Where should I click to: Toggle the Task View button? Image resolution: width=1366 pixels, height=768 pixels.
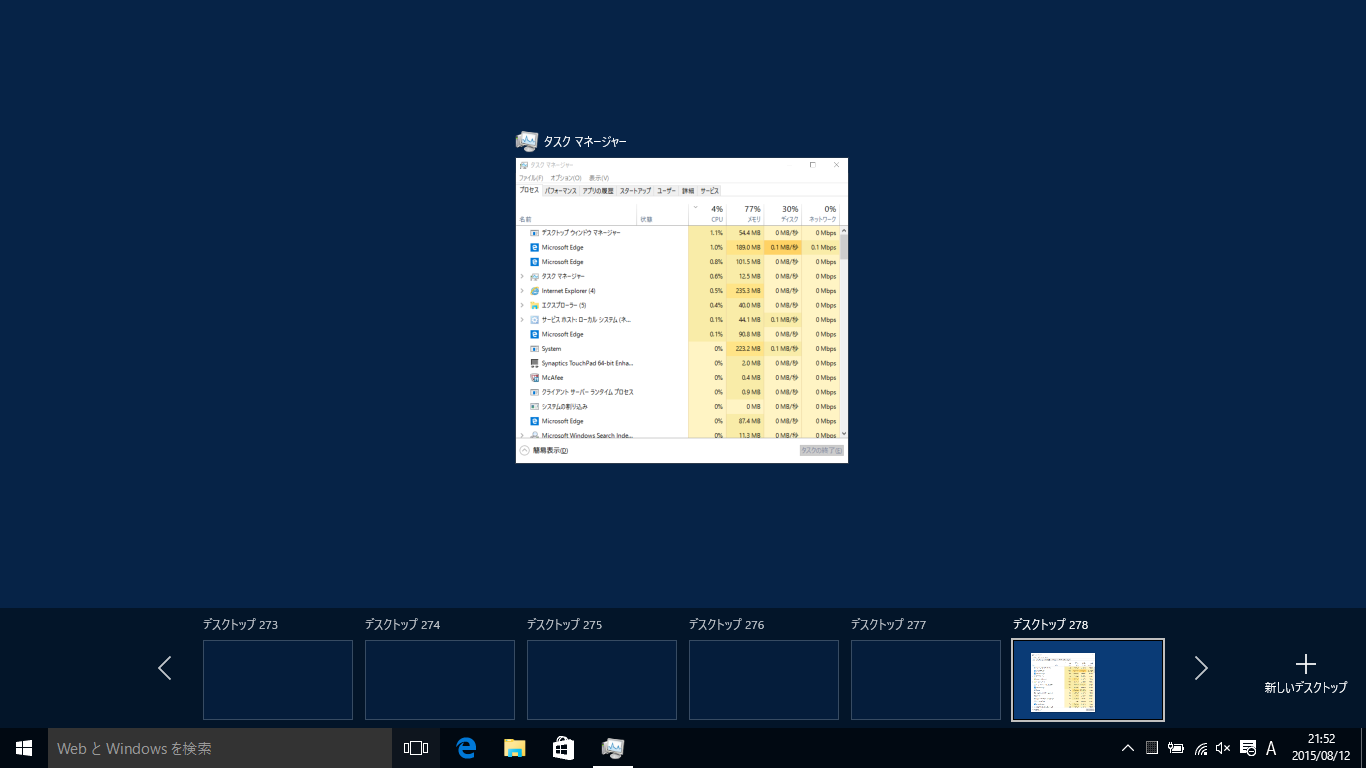(416, 748)
